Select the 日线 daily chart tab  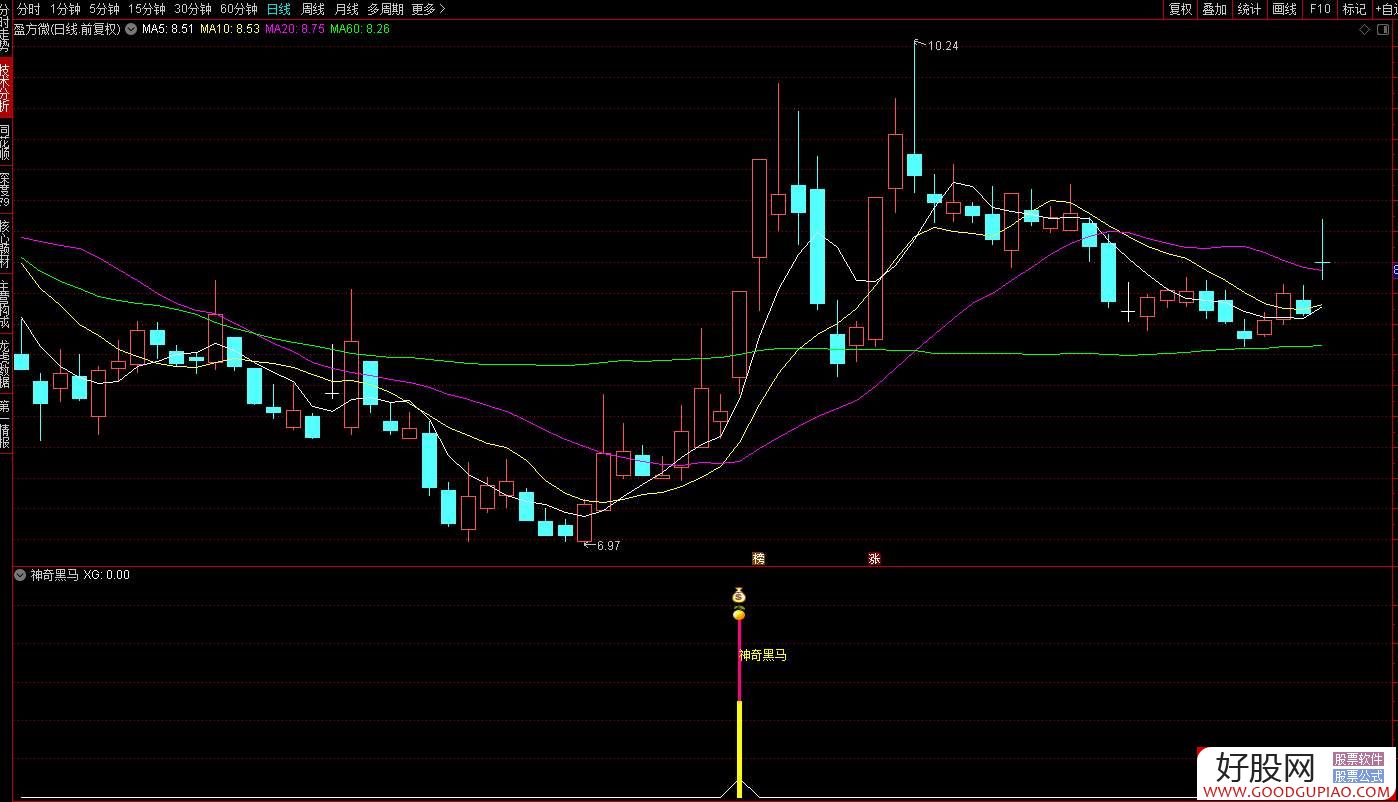click(278, 9)
